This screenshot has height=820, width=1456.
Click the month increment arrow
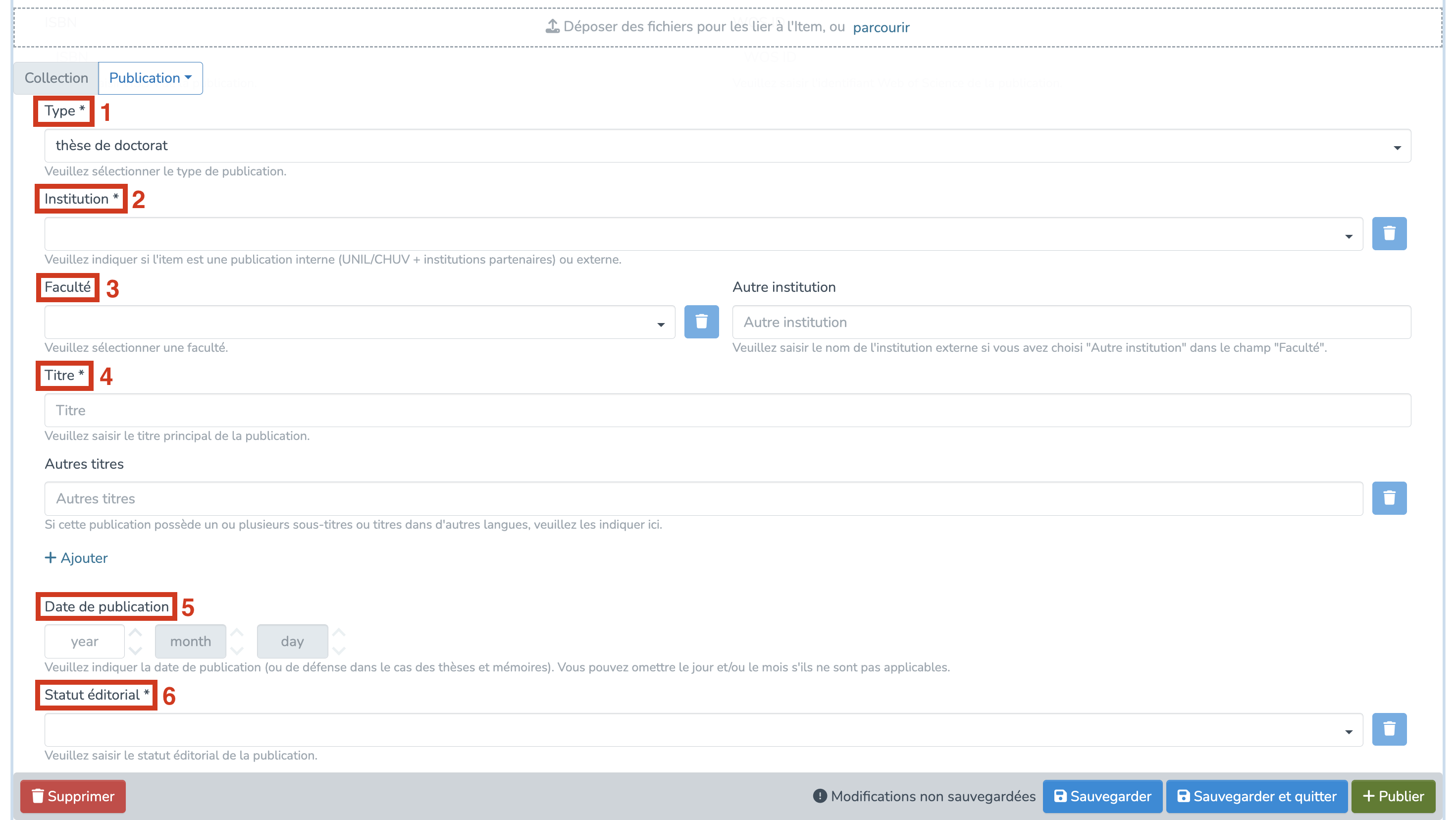click(237, 632)
